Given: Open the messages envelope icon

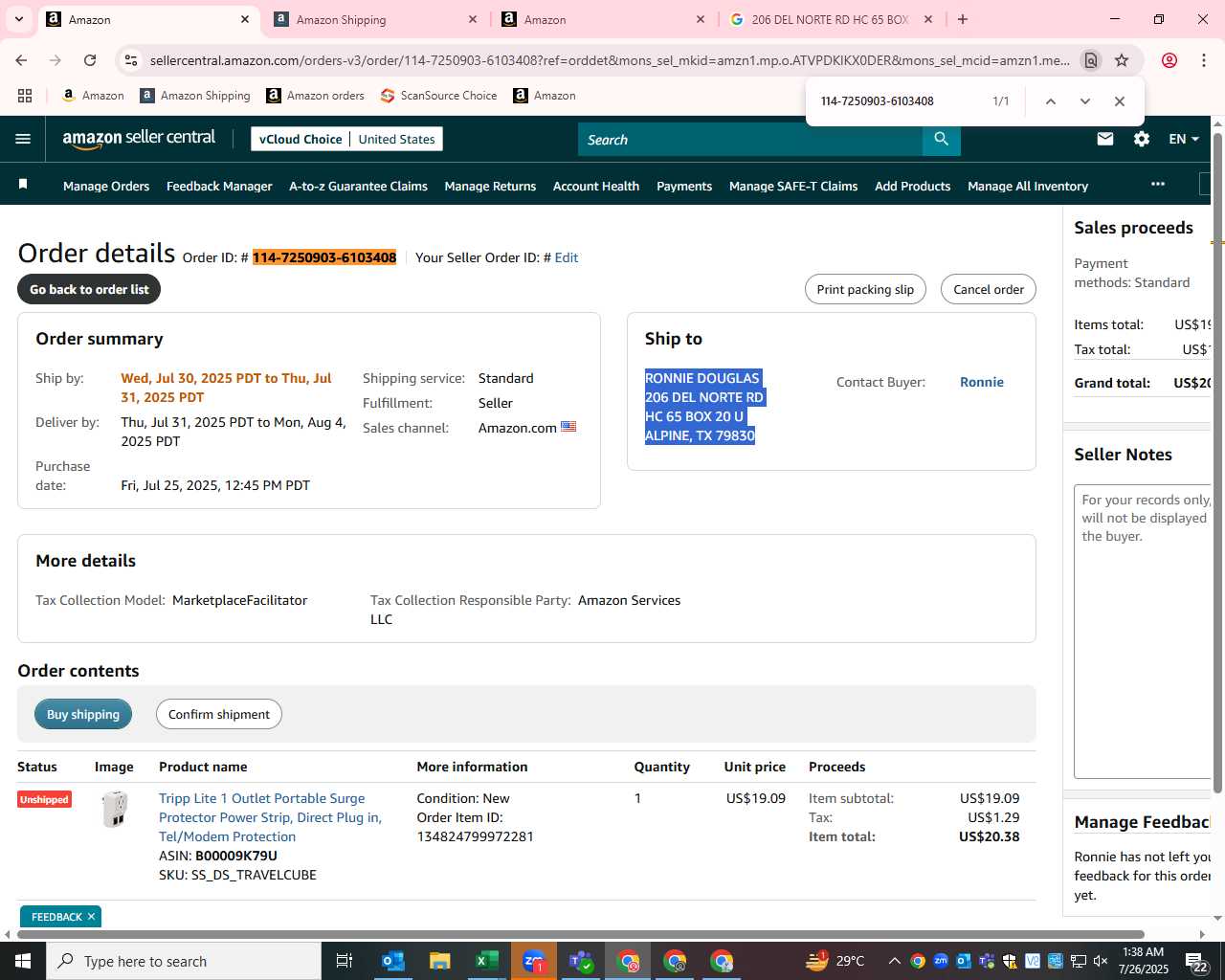Looking at the screenshot, I should pyautogui.click(x=1105, y=139).
